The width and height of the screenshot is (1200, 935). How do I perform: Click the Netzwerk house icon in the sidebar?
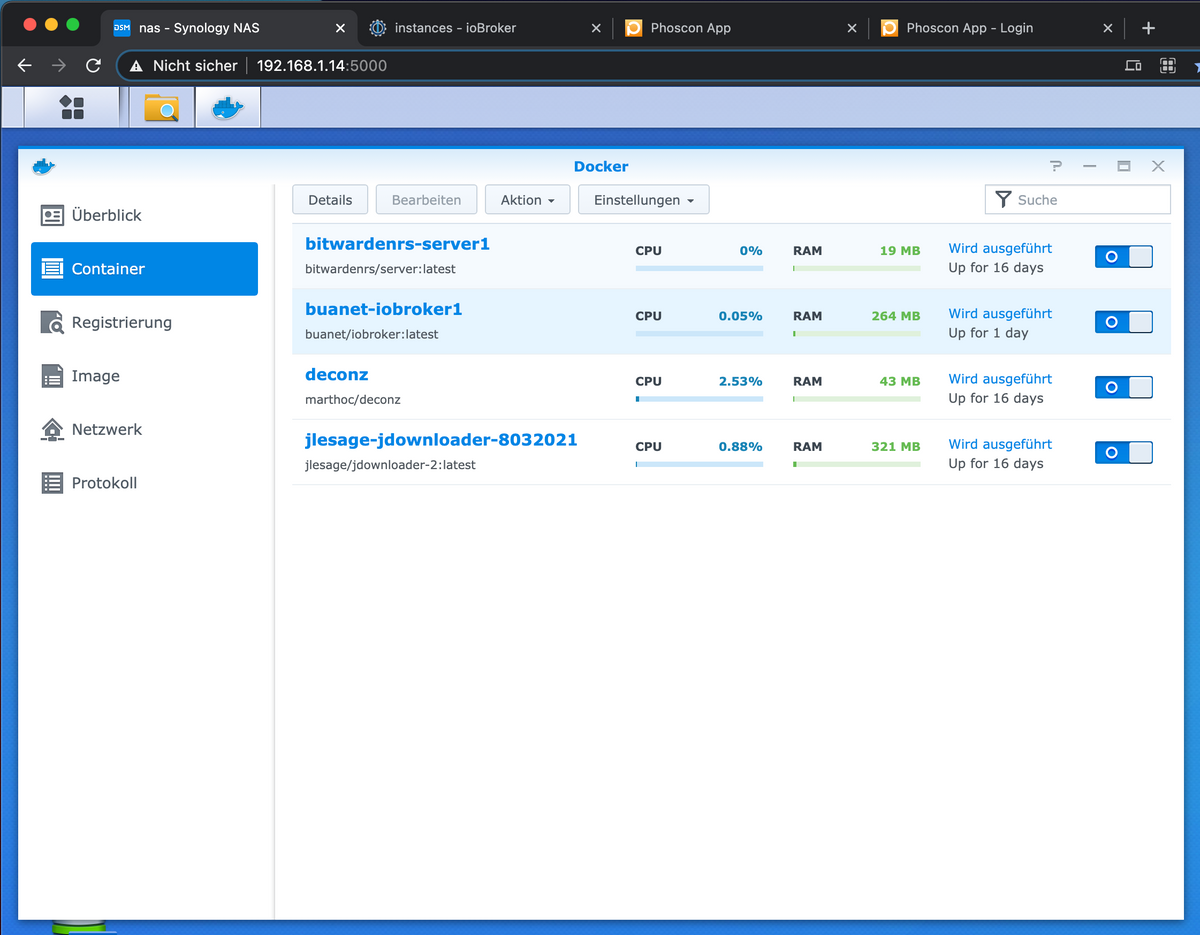(x=52, y=429)
